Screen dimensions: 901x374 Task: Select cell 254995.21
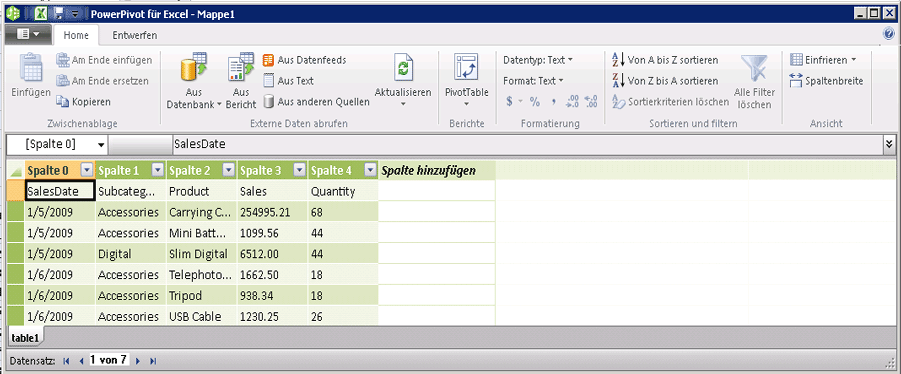(x=272, y=213)
